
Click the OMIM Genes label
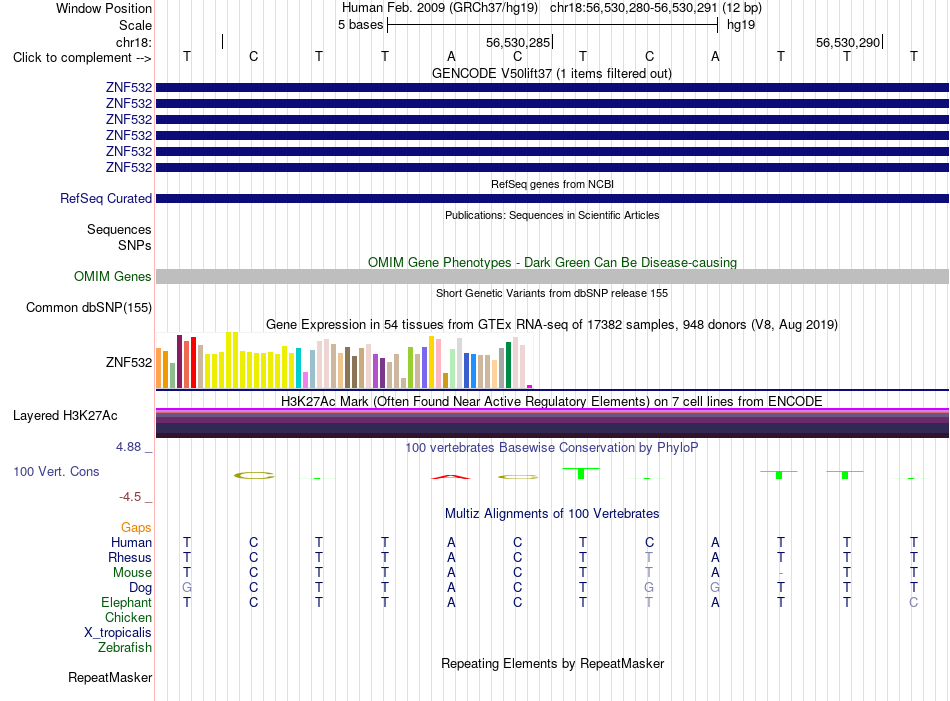tap(112, 276)
